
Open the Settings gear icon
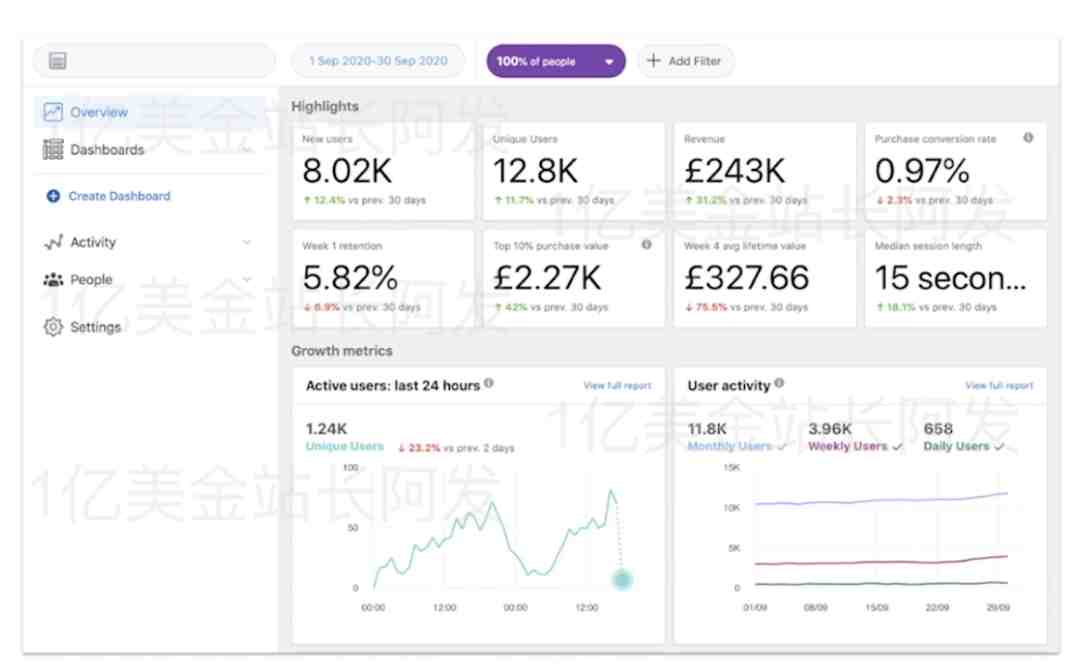[x=53, y=326]
